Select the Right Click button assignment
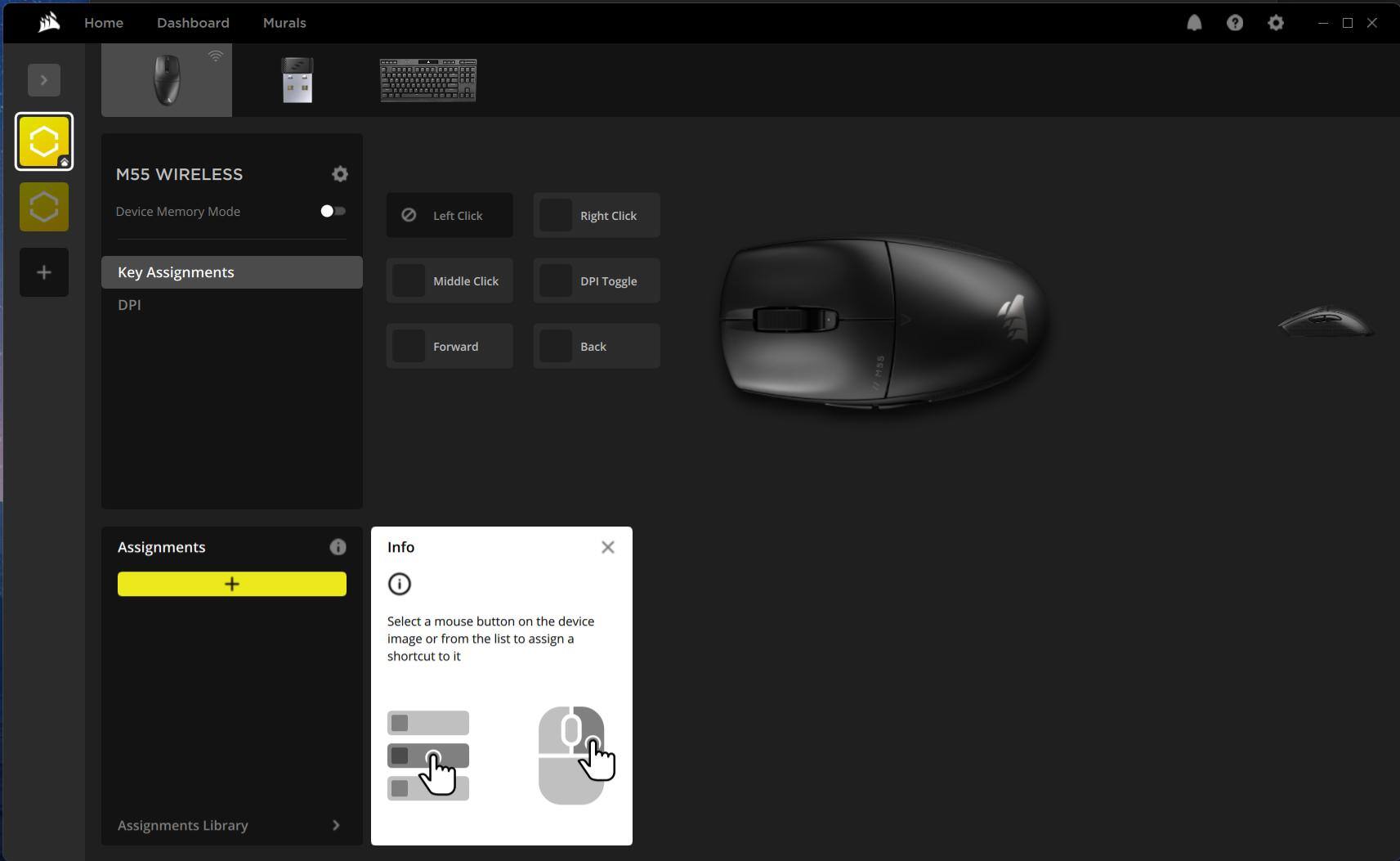1400x861 pixels. click(x=597, y=216)
